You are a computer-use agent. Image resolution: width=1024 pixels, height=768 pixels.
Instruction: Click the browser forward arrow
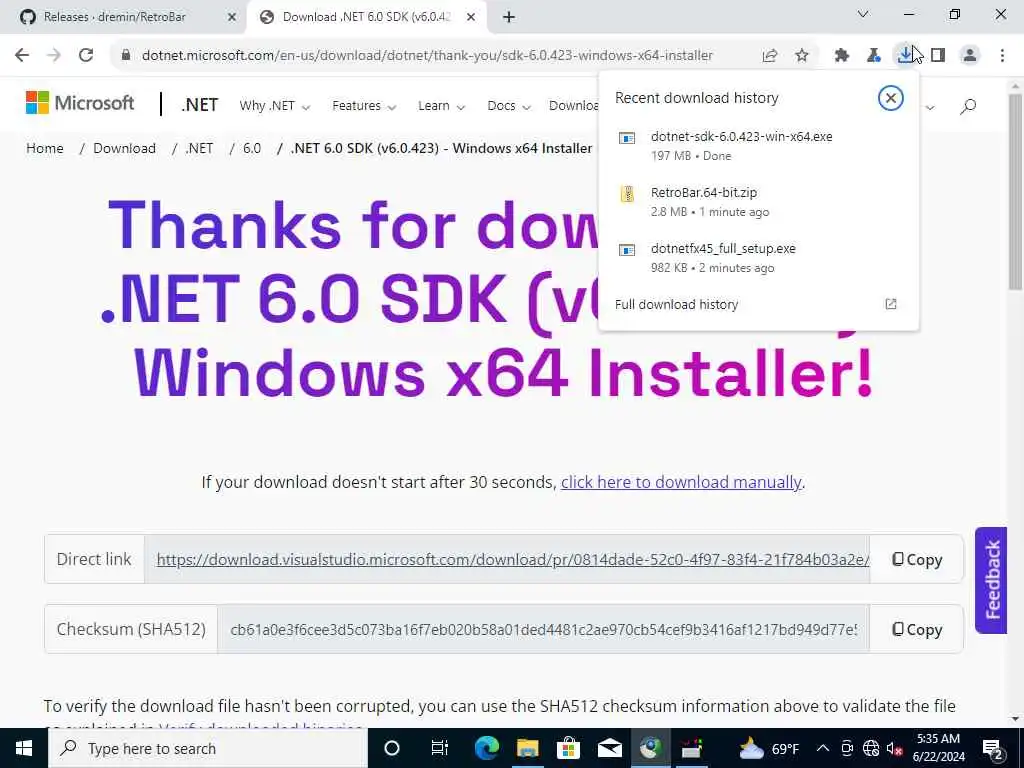(x=54, y=55)
